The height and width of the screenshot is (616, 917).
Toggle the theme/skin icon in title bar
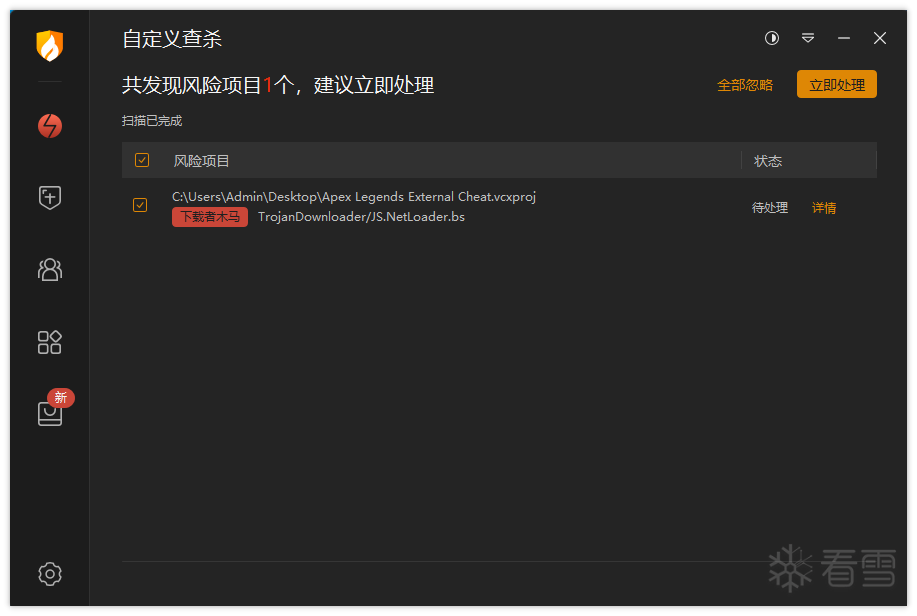(772, 38)
